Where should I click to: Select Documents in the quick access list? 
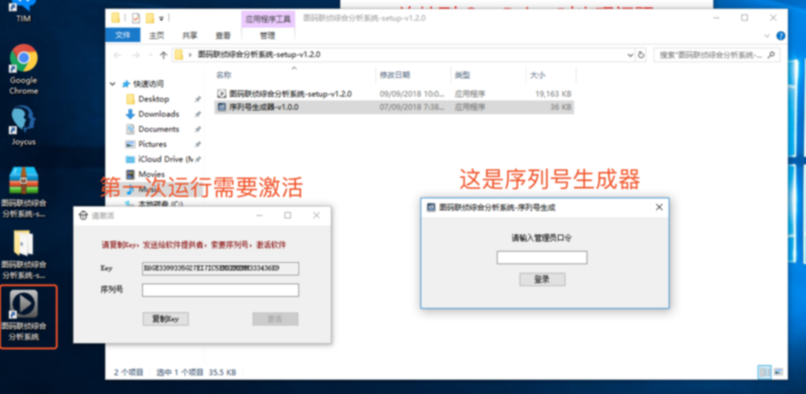coord(158,129)
